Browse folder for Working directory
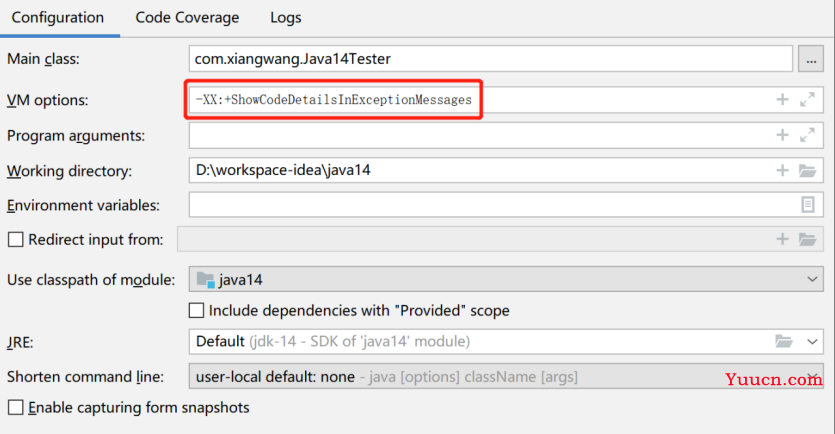The width and height of the screenshot is (835, 434). [807, 170]
